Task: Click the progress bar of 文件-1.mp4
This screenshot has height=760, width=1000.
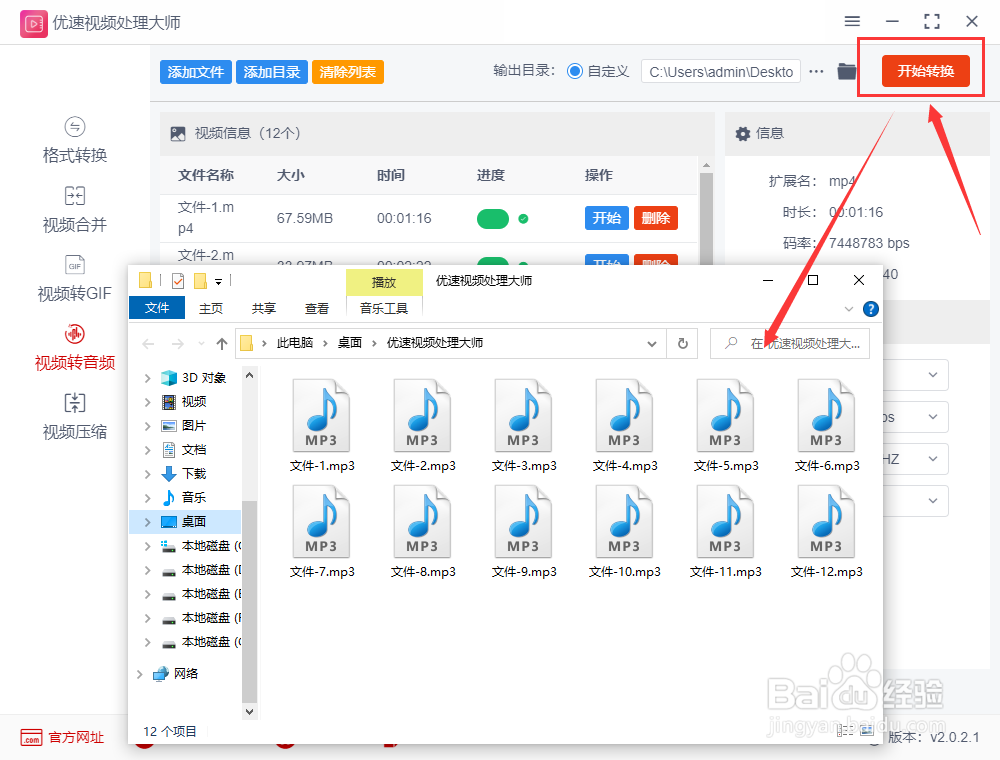Action: pyautogui.click(x=493, y=219)
